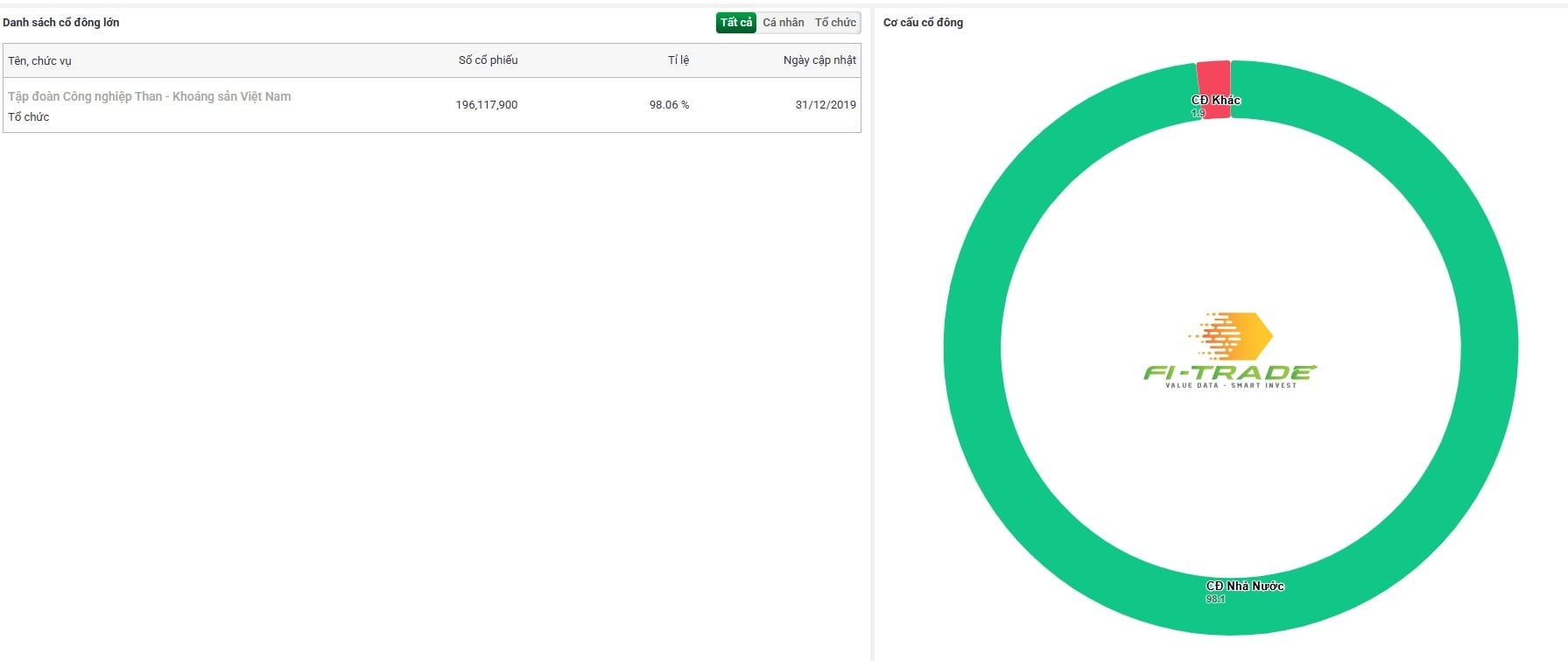Click the "Danh sách cổ đông lớn" heading
The width and height of the screenshot is (1568, 661).
(61, 23)
